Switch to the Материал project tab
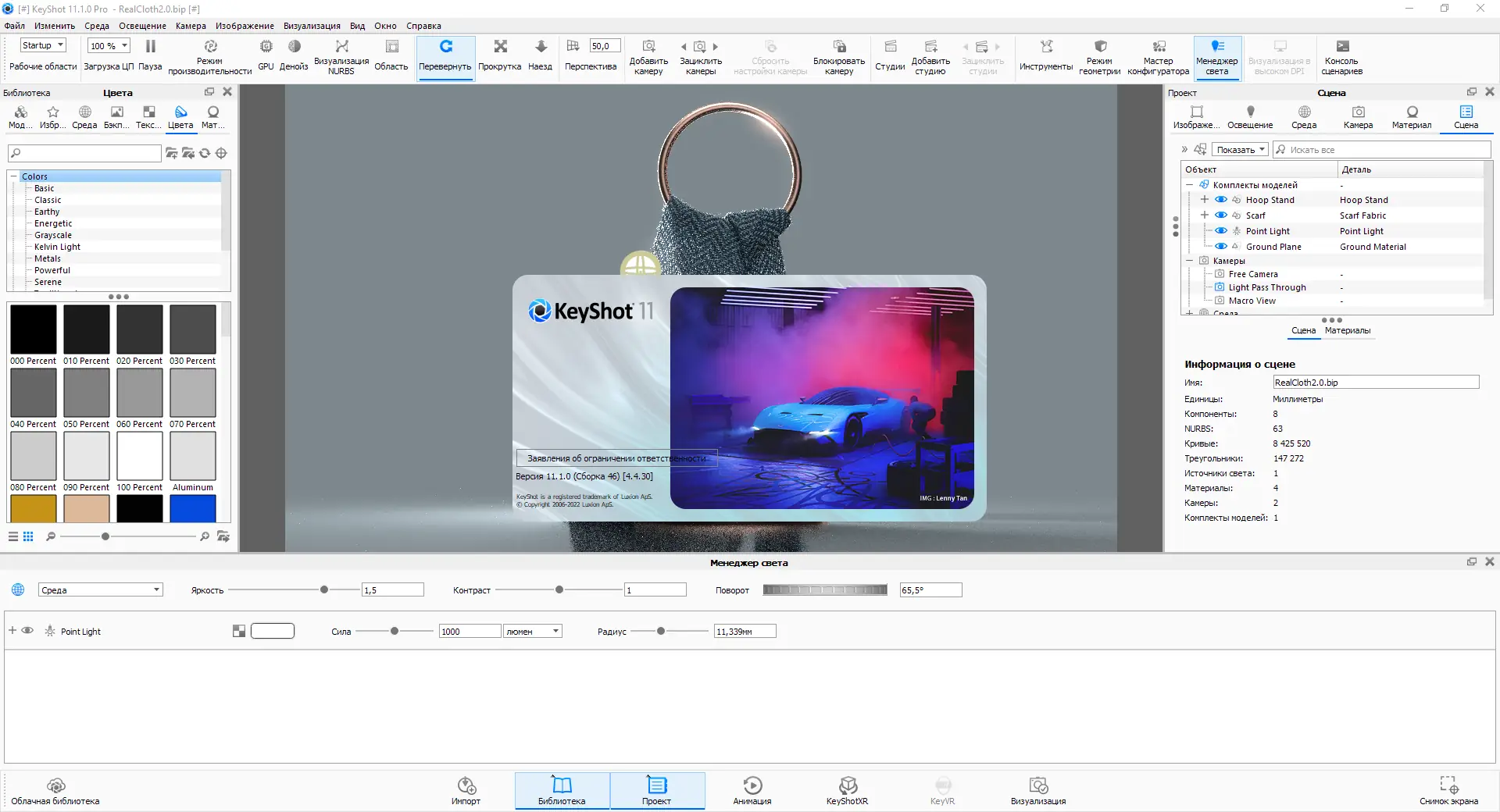Image resolution: width=1500 pixels, height=812 pixels. click(1412, 116)
